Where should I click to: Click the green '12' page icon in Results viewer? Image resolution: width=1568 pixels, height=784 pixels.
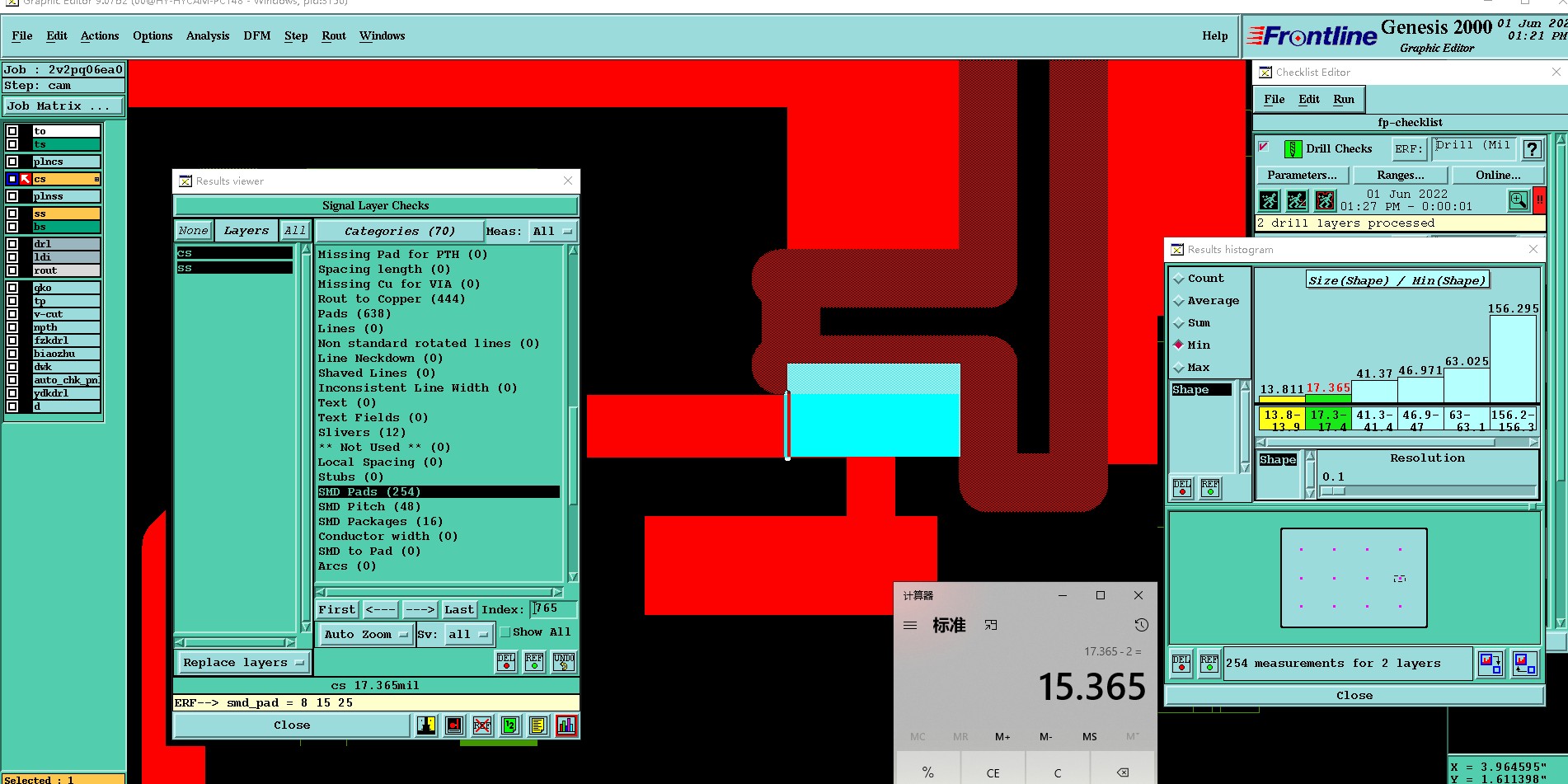(x=510, y=725)
